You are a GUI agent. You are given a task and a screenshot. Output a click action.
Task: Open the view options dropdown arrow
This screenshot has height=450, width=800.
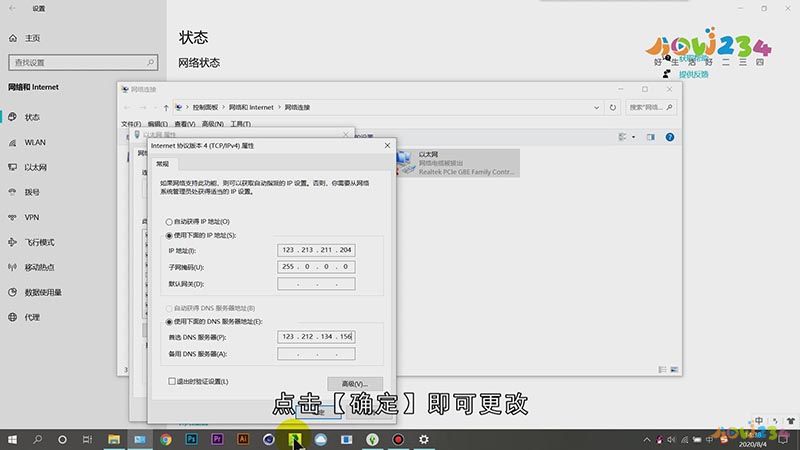(634, 137)
